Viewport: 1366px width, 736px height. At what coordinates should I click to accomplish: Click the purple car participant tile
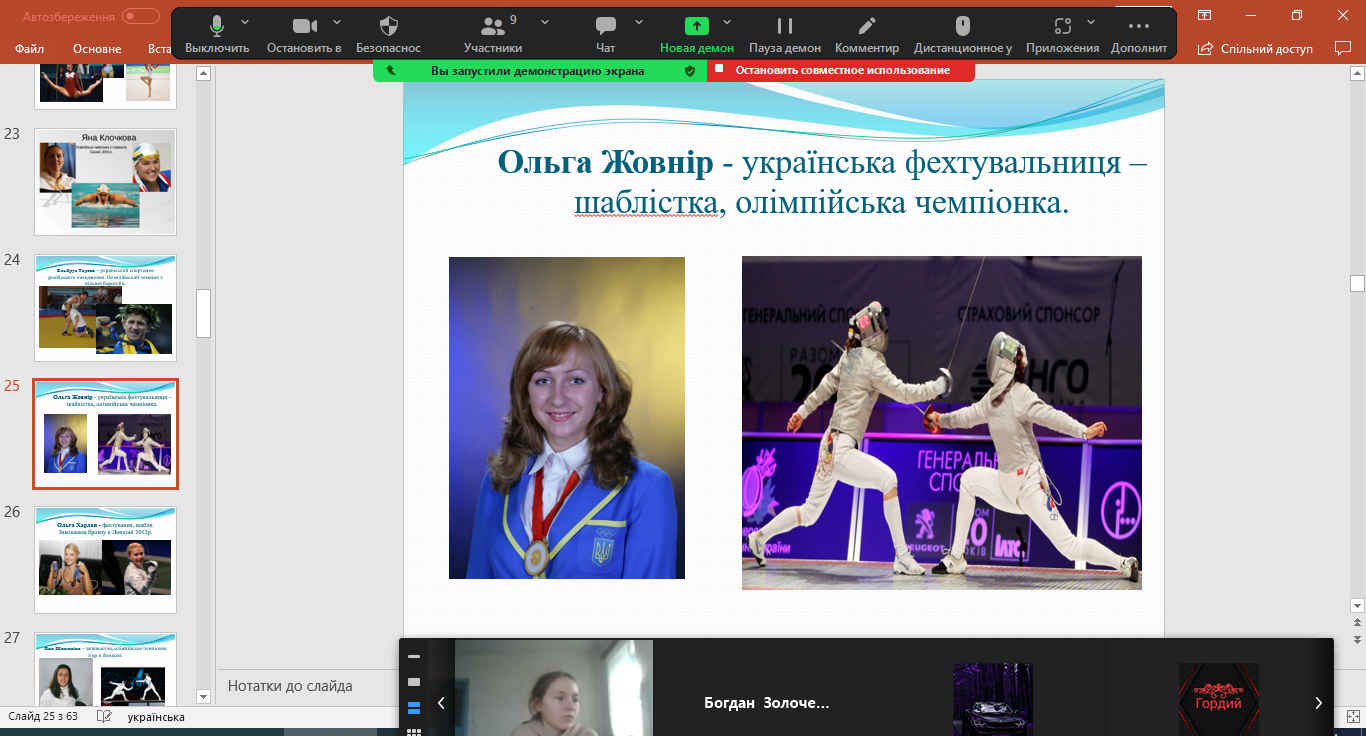coord(993,699)
